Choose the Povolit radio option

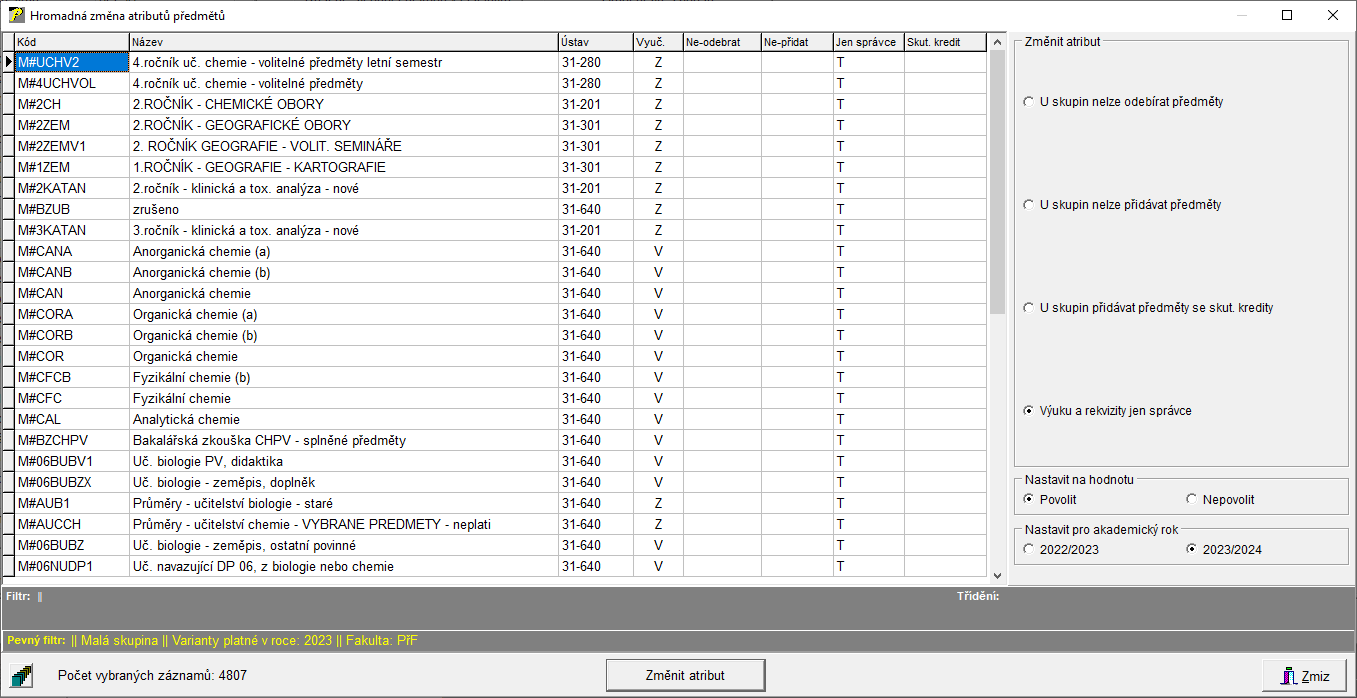click(x=1029, y=499)
